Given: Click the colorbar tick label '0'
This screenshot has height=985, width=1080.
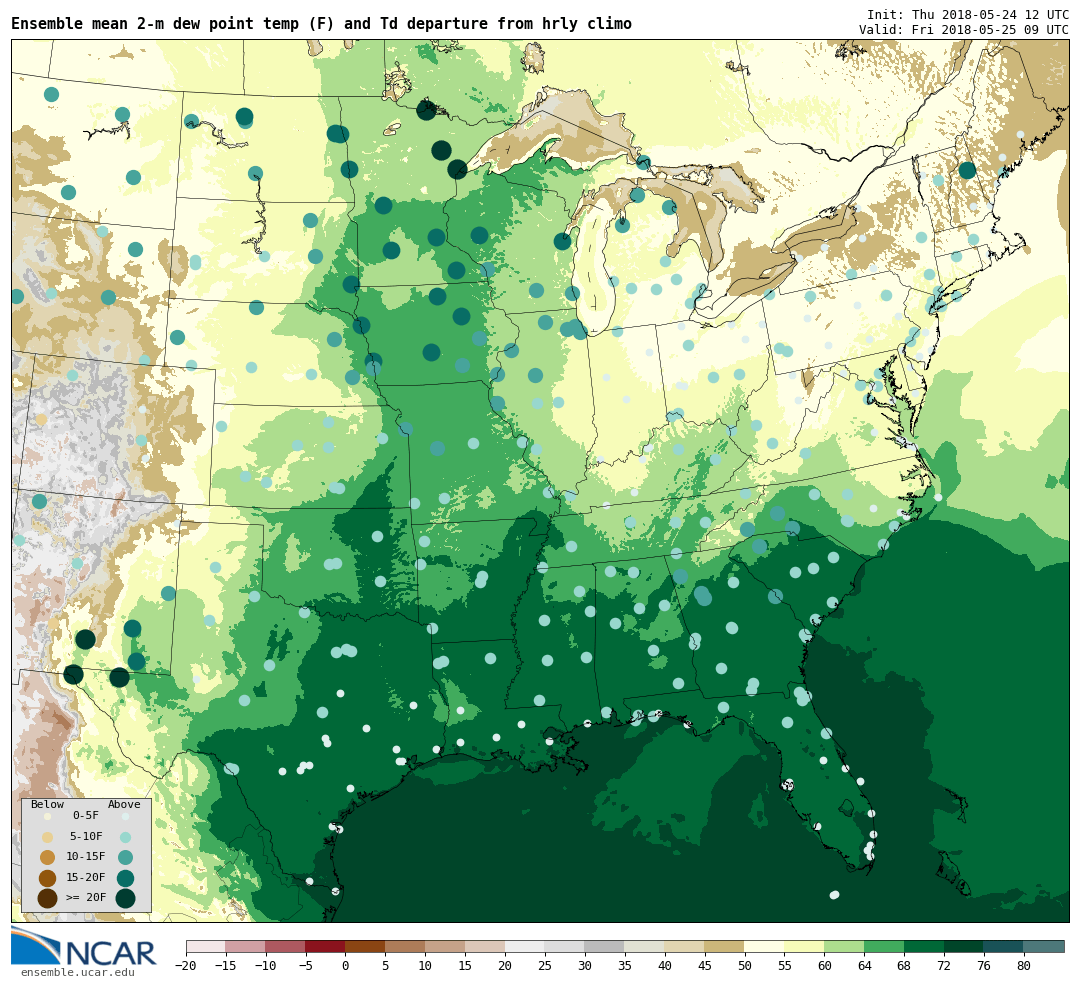Looking at the screenshot, I should coord(345,966).
